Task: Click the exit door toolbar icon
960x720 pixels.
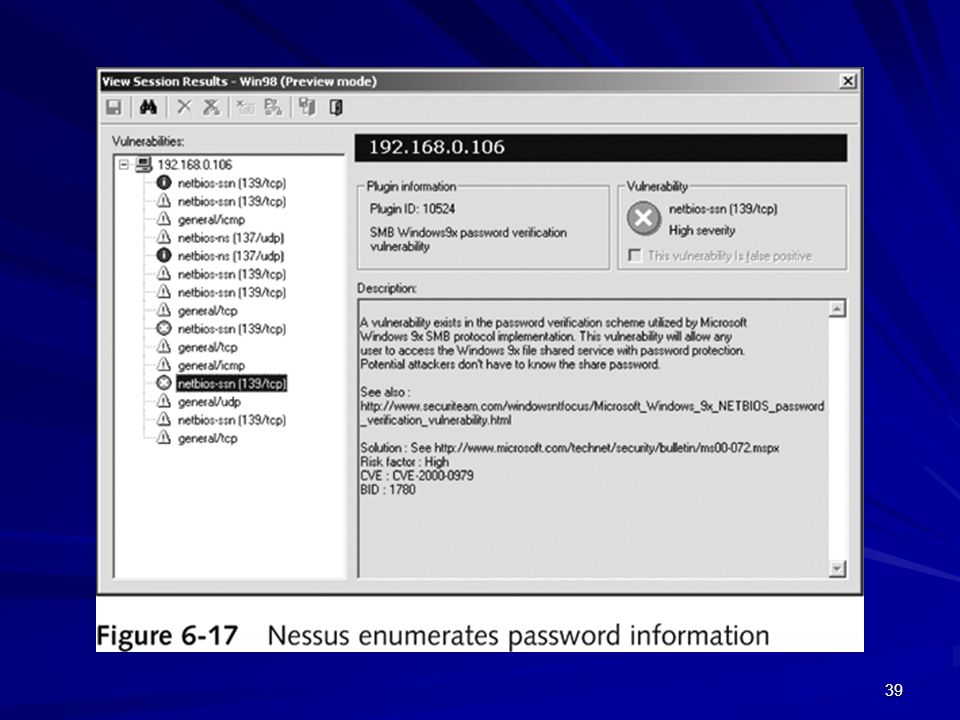Action: [x=336, y=108]
